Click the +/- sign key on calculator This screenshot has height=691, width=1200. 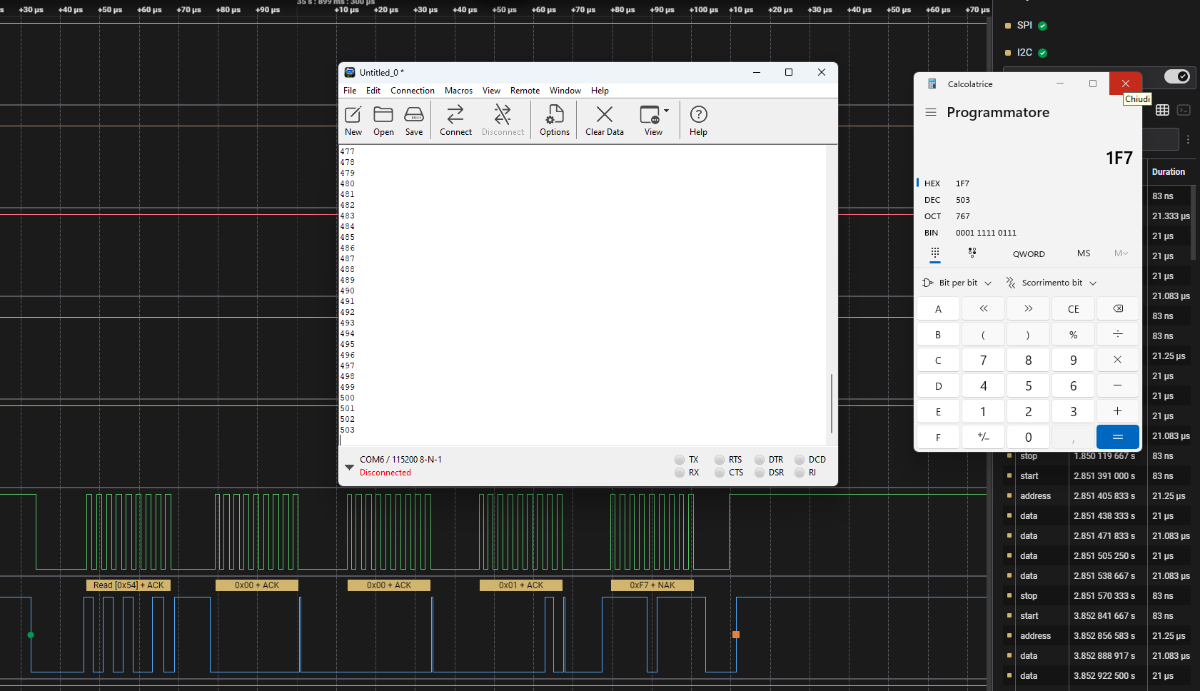(x=984, y=437)
